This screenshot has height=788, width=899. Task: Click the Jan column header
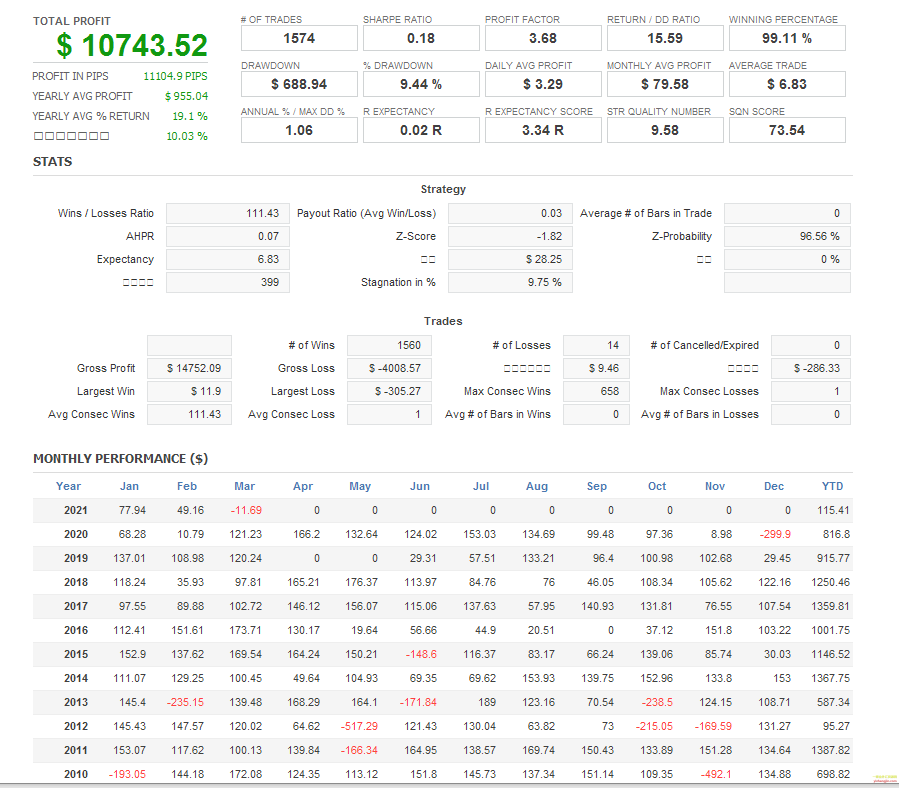pyautogui.click(x=129, y=486)
